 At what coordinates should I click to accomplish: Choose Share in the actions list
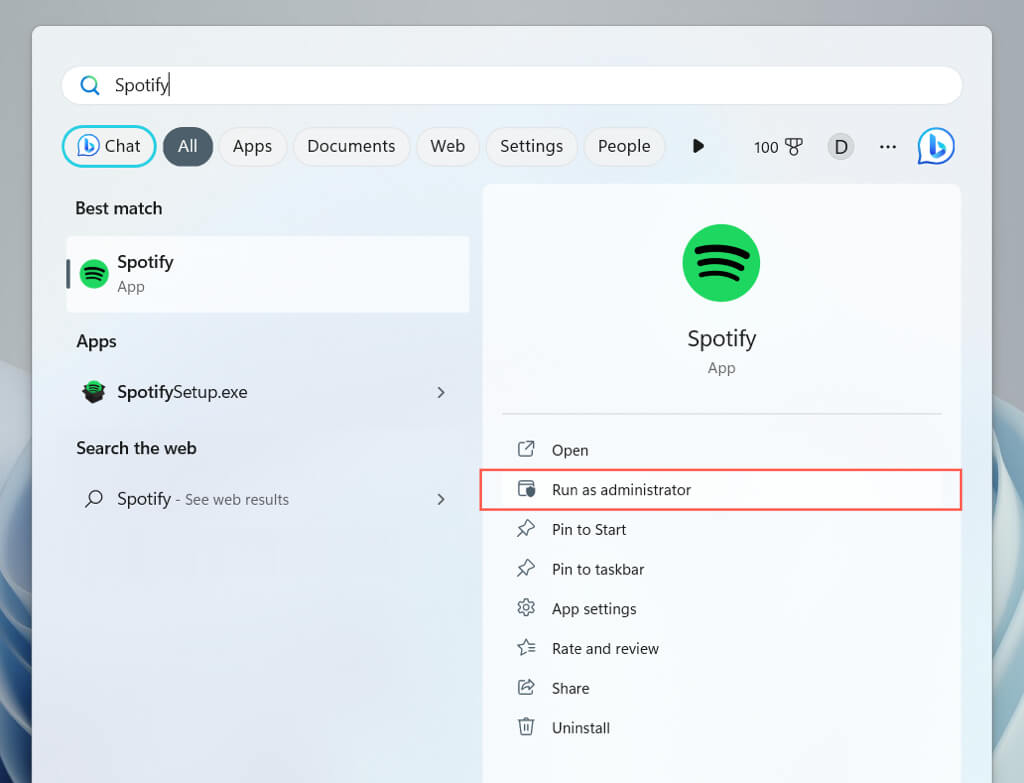[x=721, y=688]
